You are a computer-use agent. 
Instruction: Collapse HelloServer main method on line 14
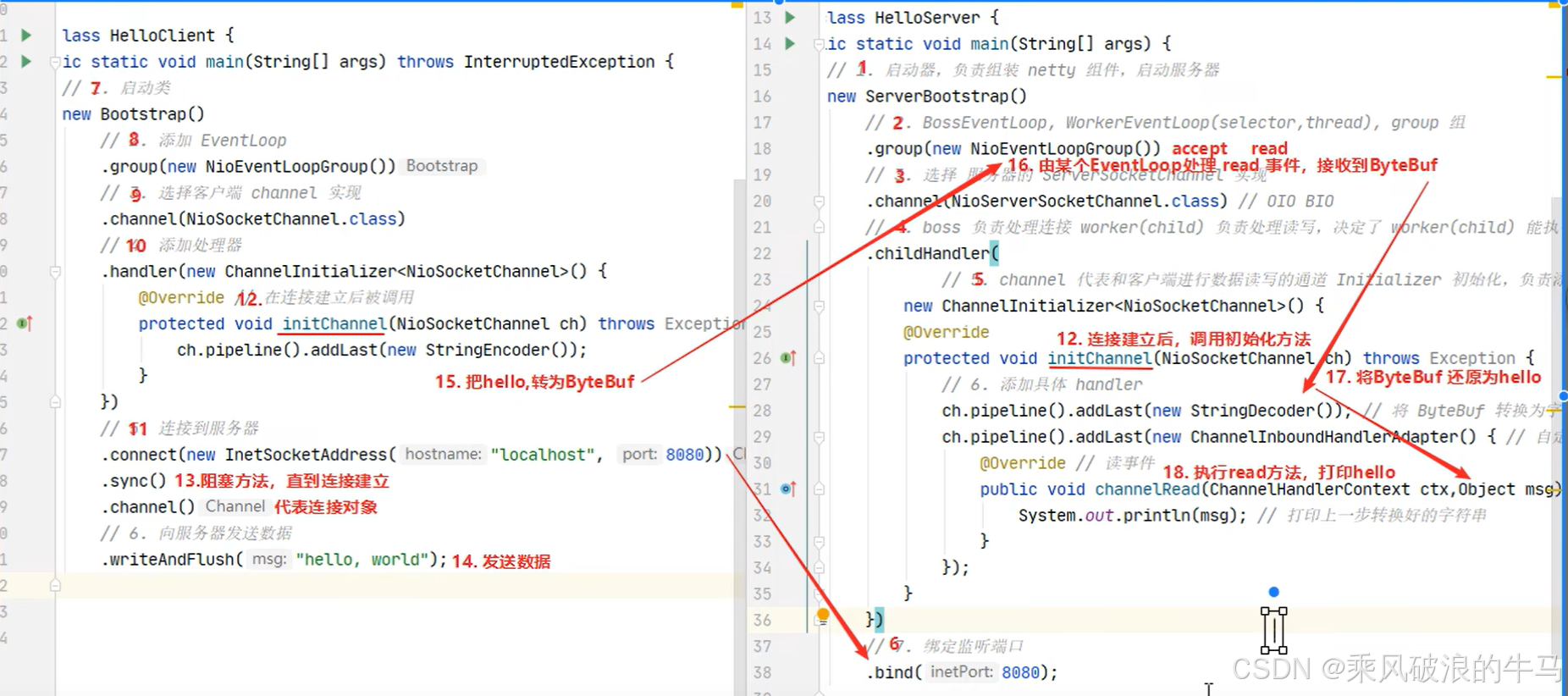819,44
